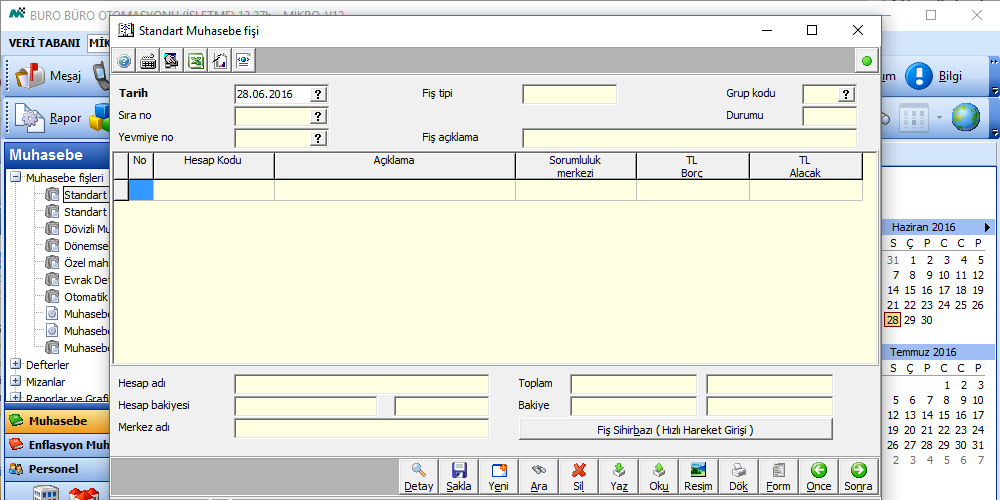
Task: Click into the Fiş açıklama field
Action: (689, 138)
